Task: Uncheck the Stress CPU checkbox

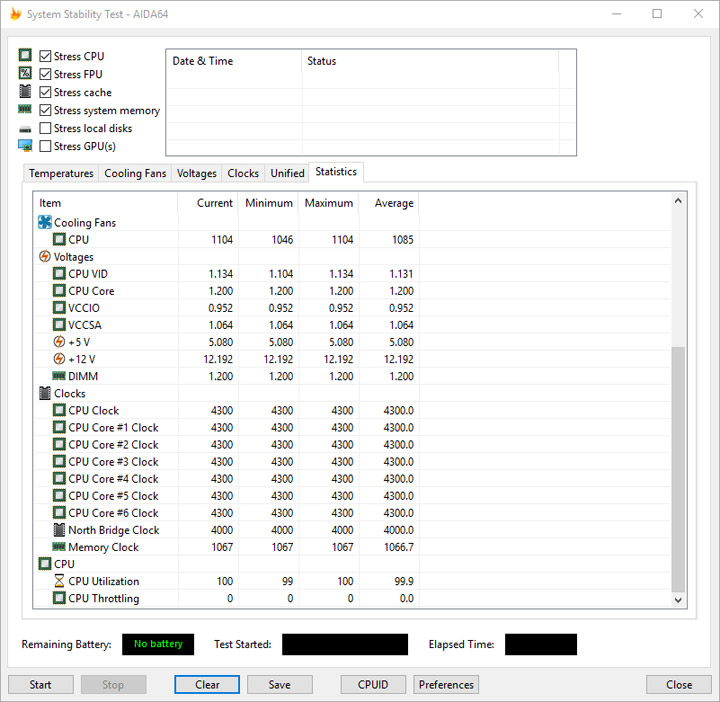Action: [x=45, y=56]
